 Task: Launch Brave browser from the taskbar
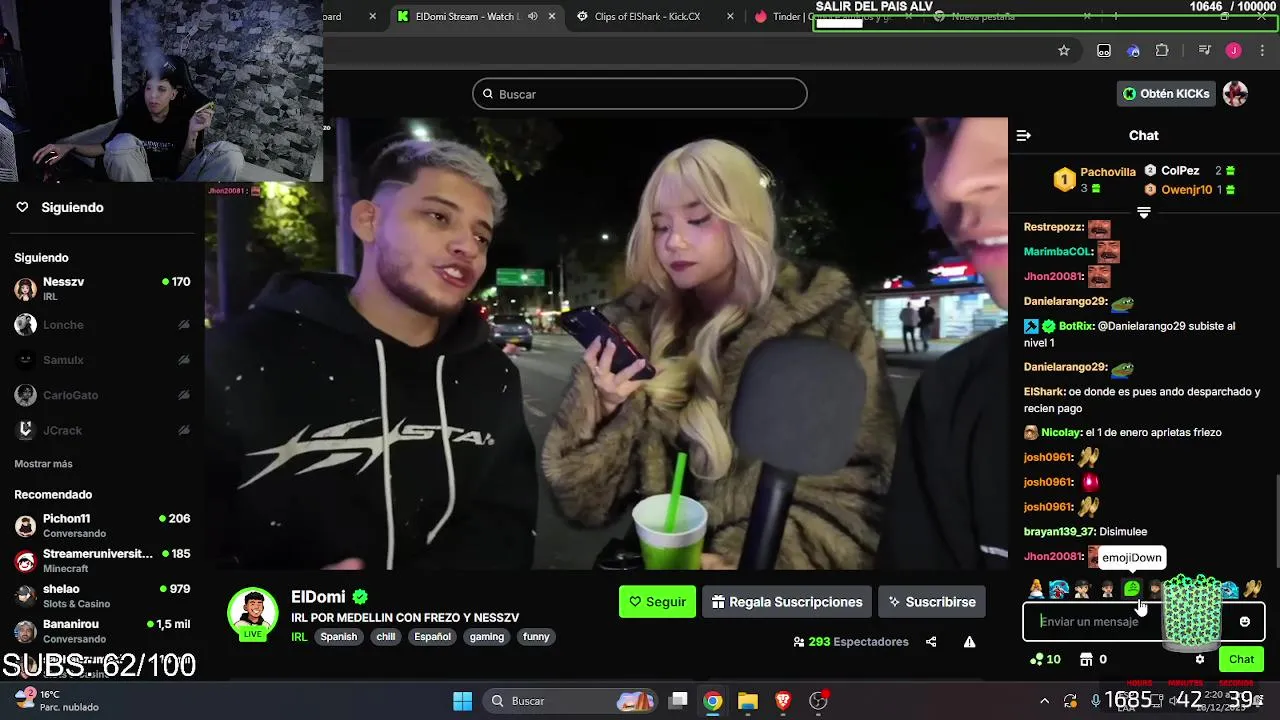click(783, 701)
